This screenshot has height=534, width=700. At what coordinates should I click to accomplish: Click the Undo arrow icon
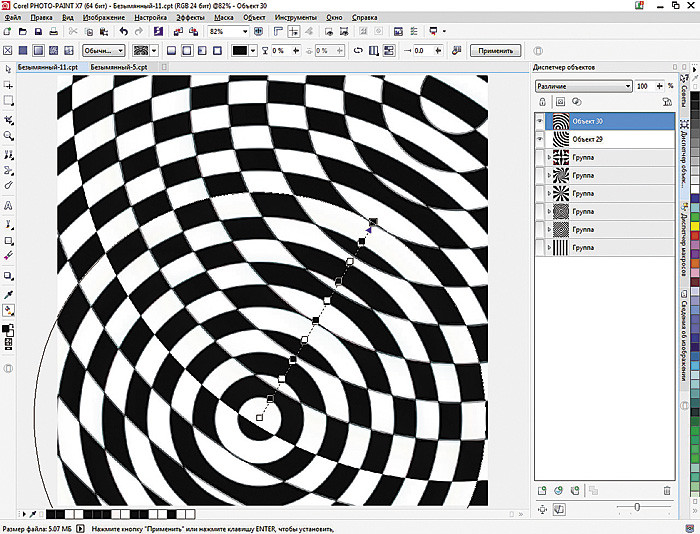(122, 32)
